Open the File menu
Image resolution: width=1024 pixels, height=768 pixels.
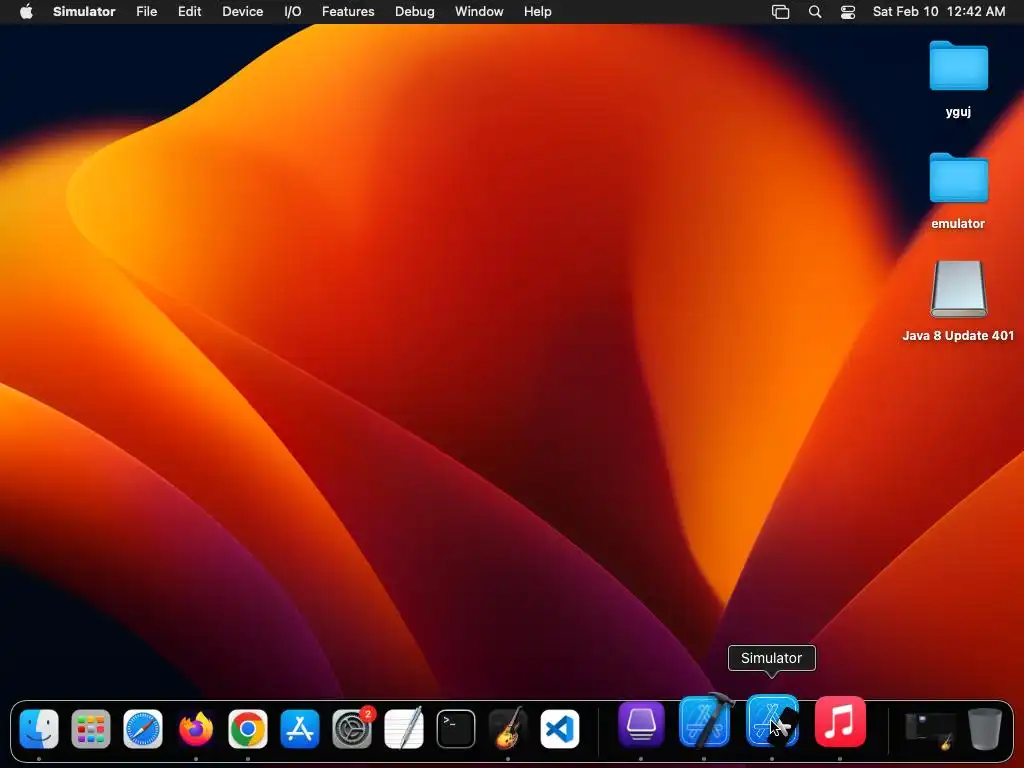click(147, 12)
